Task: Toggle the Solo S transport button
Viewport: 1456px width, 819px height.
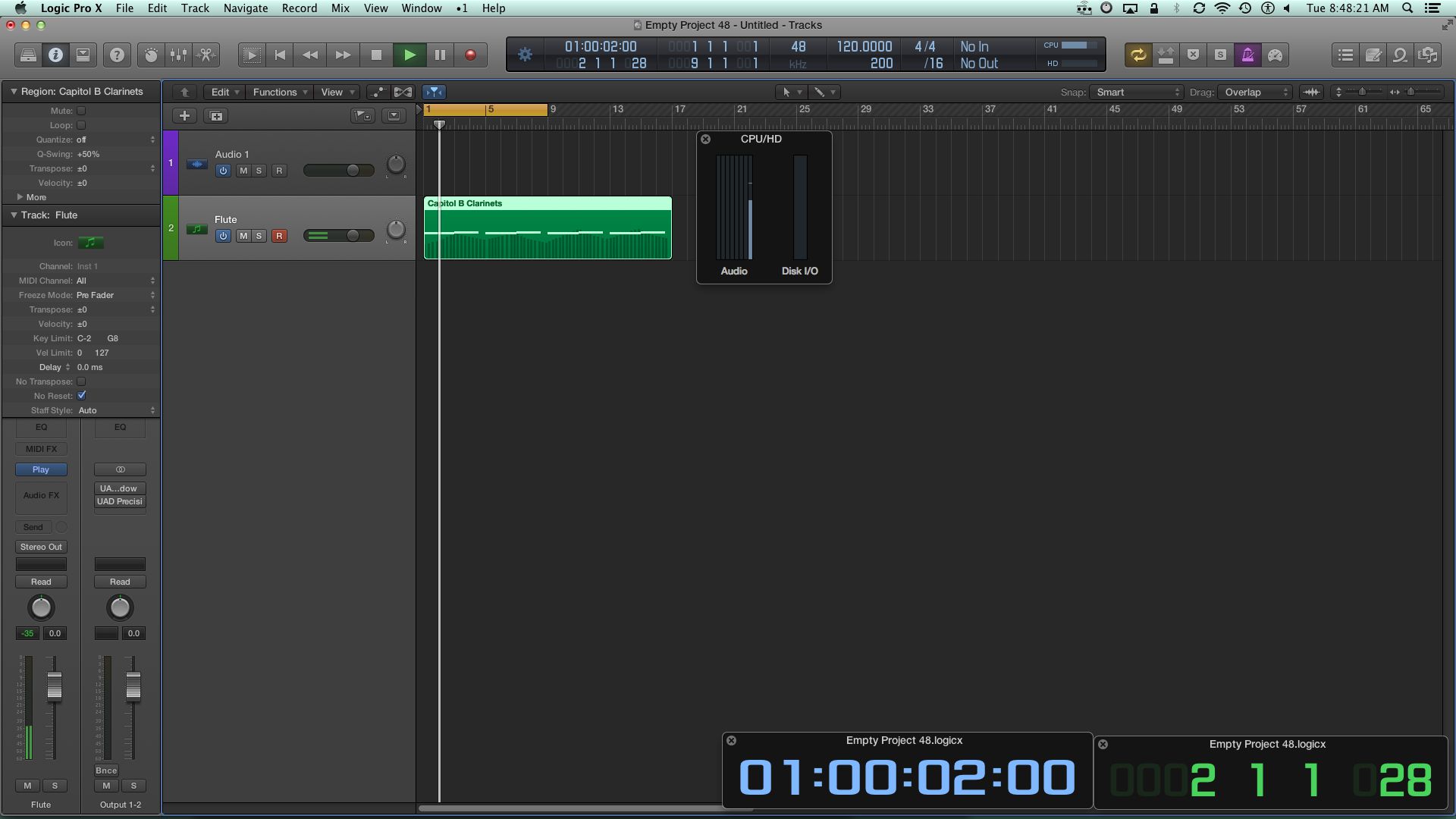Action: point(1220,55)
